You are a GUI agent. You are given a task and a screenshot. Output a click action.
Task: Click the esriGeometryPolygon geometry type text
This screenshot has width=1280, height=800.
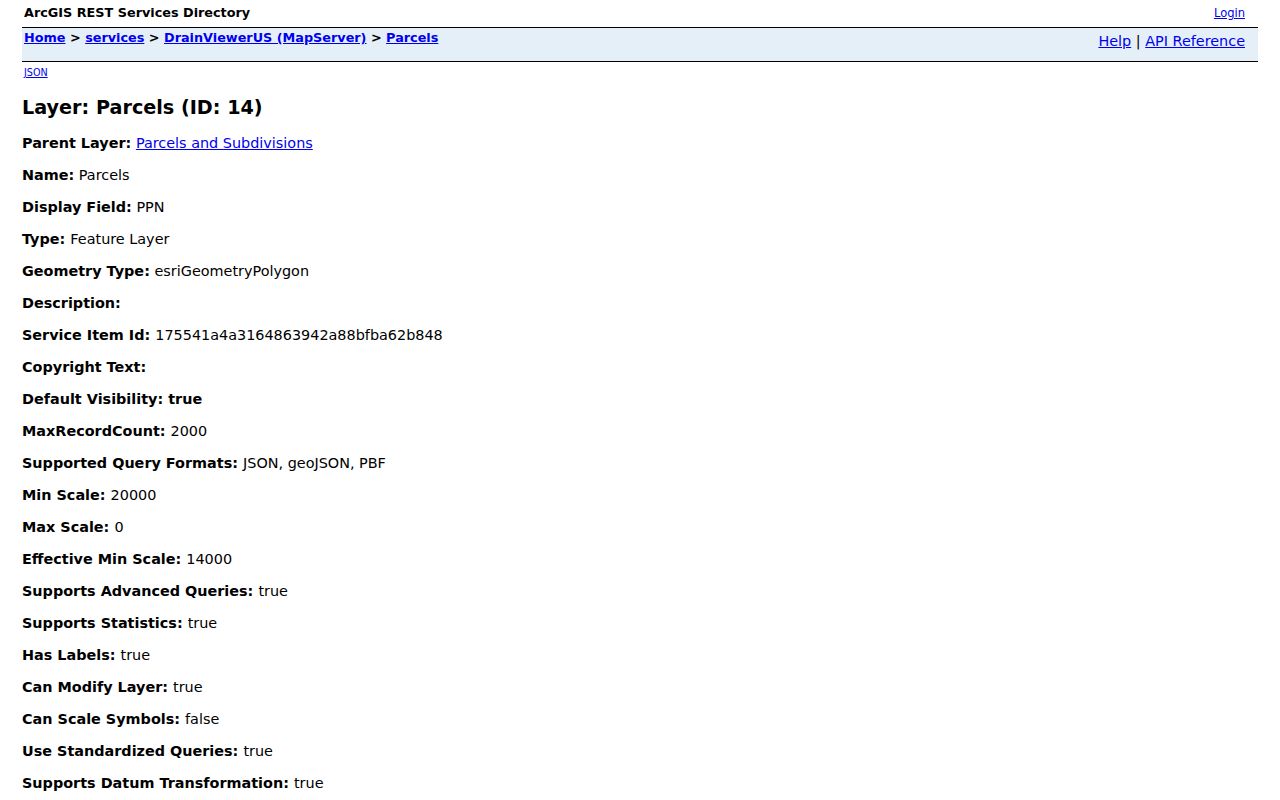point(231,271)
